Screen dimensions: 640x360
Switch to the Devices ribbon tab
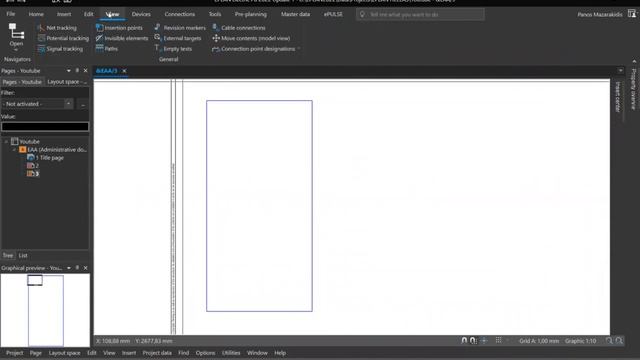pyautogui.click(x=141, y=14)
